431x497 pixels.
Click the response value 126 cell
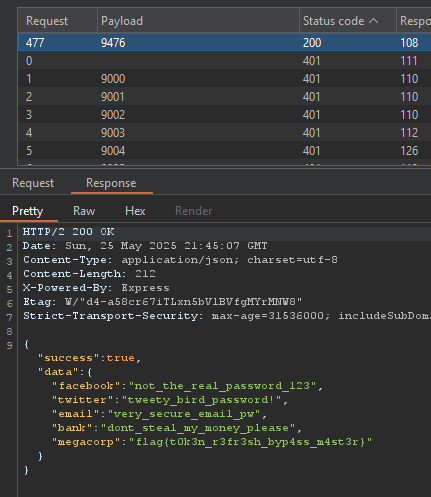tap(409, 151)
